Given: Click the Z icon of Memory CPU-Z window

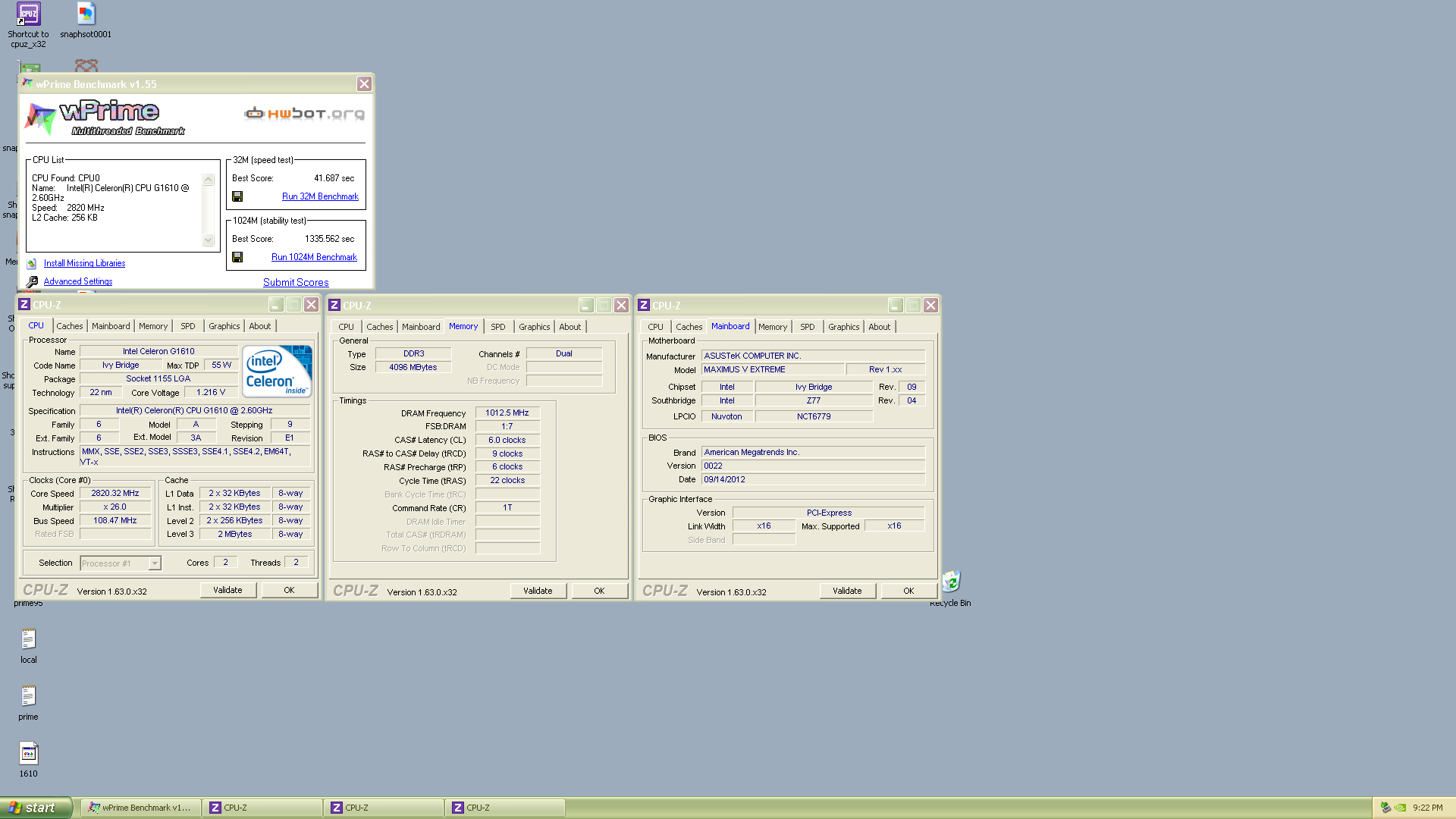Looking at the screenshot, I should coord(334,305).
